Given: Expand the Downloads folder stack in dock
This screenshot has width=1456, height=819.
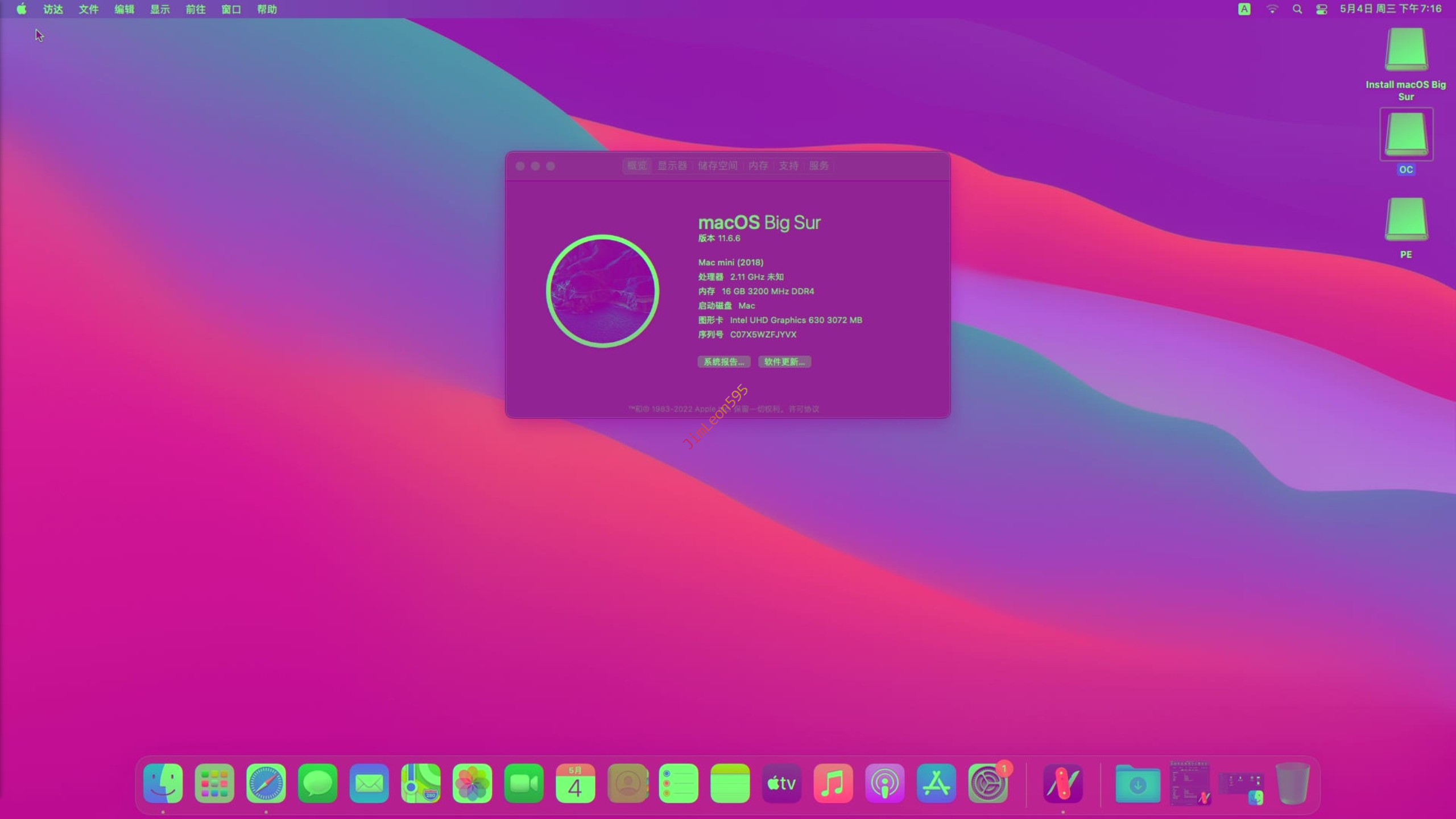Looking at the screenshot, I should (x=1137, y=784).
